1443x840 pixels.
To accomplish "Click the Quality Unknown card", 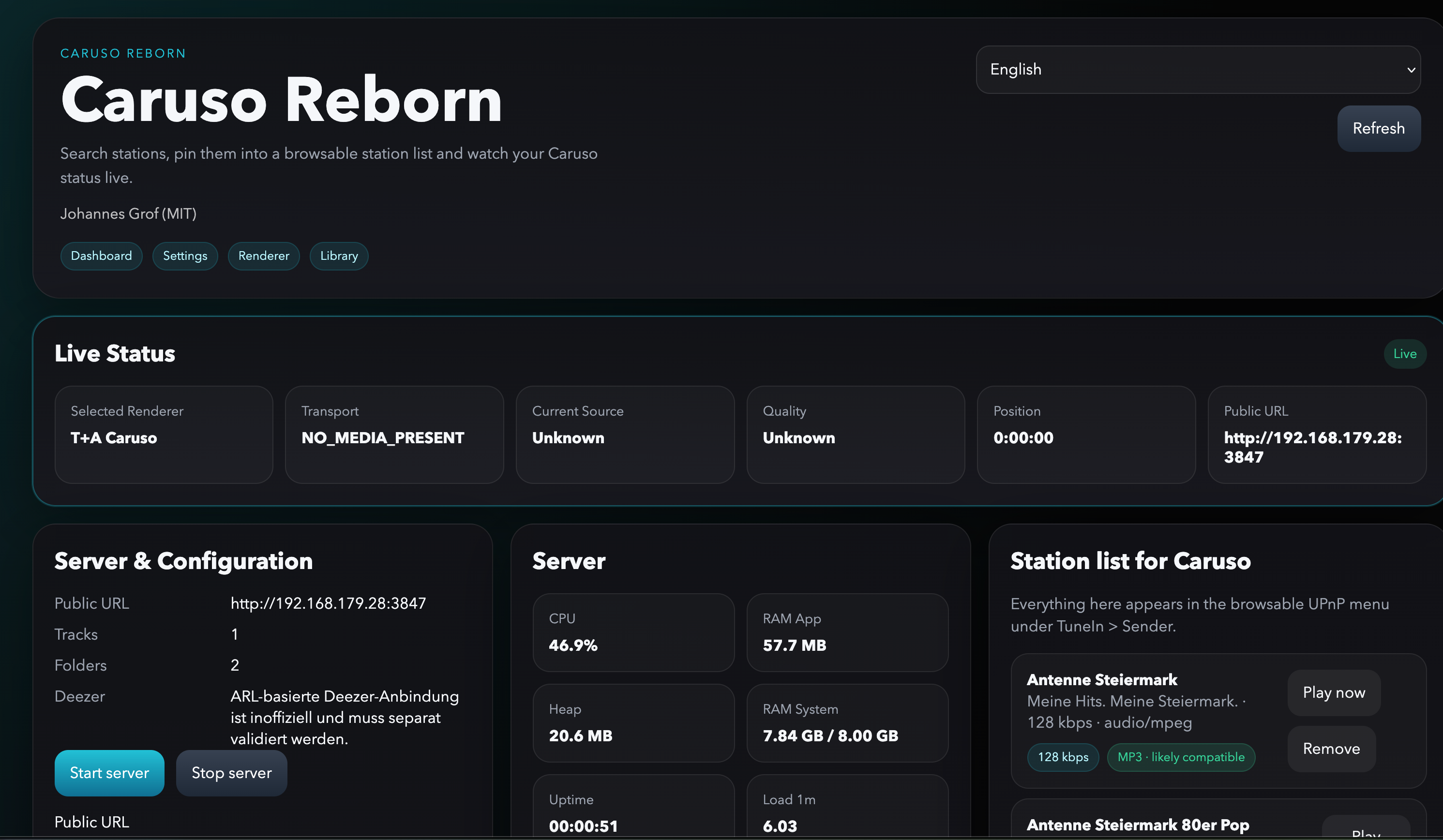I will [856, 435].
